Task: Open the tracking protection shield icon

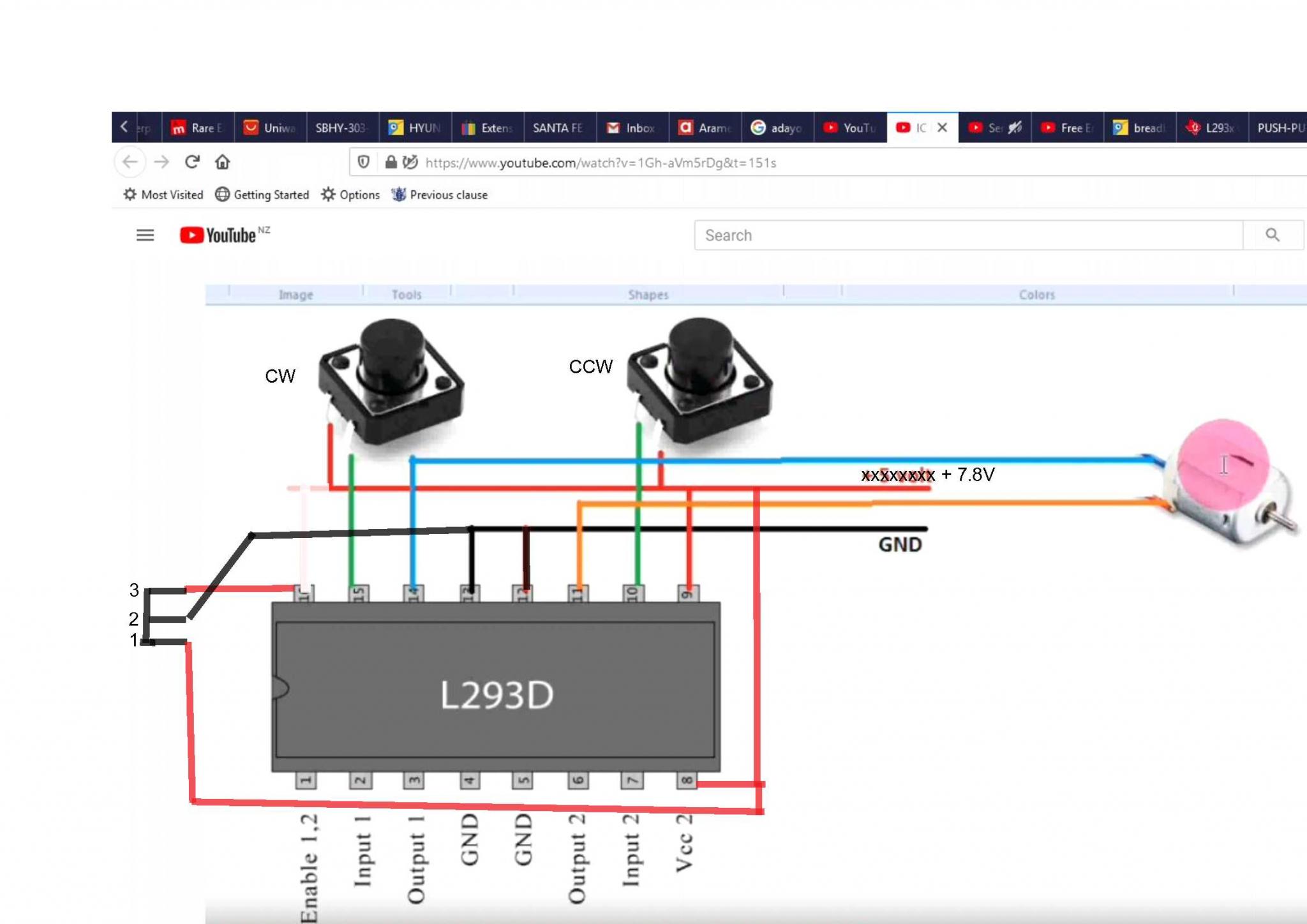Action: coord(364,162)
